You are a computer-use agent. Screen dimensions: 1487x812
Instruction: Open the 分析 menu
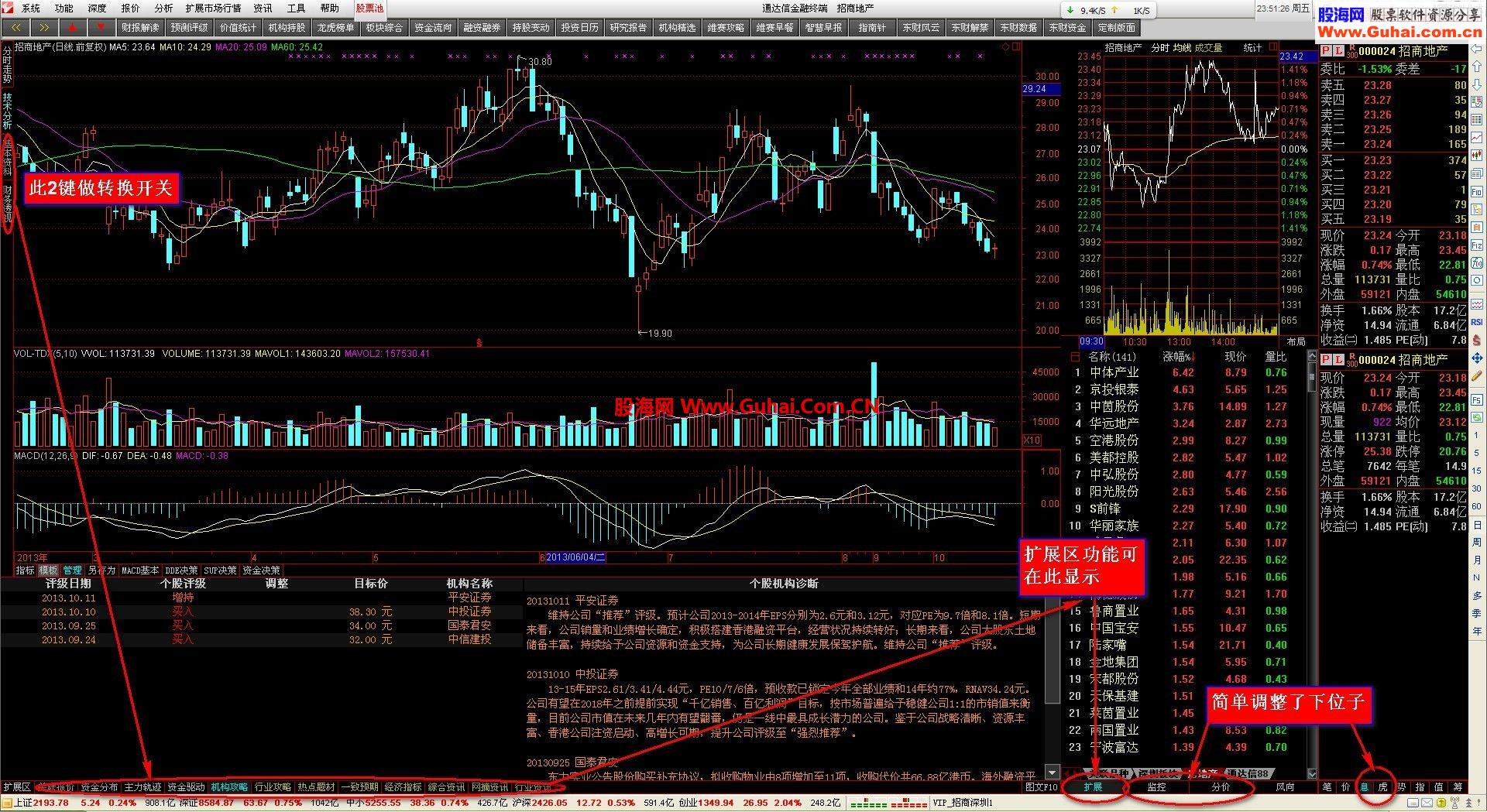click(x=164, y=8)
